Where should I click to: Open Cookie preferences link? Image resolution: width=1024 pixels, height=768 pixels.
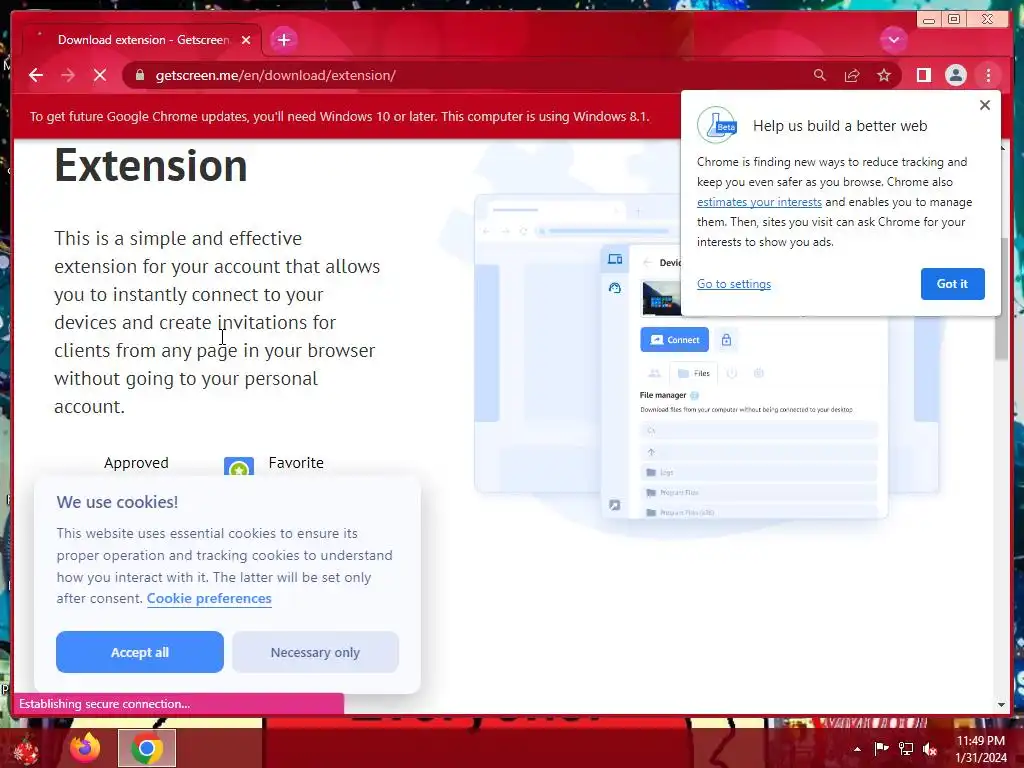pos(209,598)
